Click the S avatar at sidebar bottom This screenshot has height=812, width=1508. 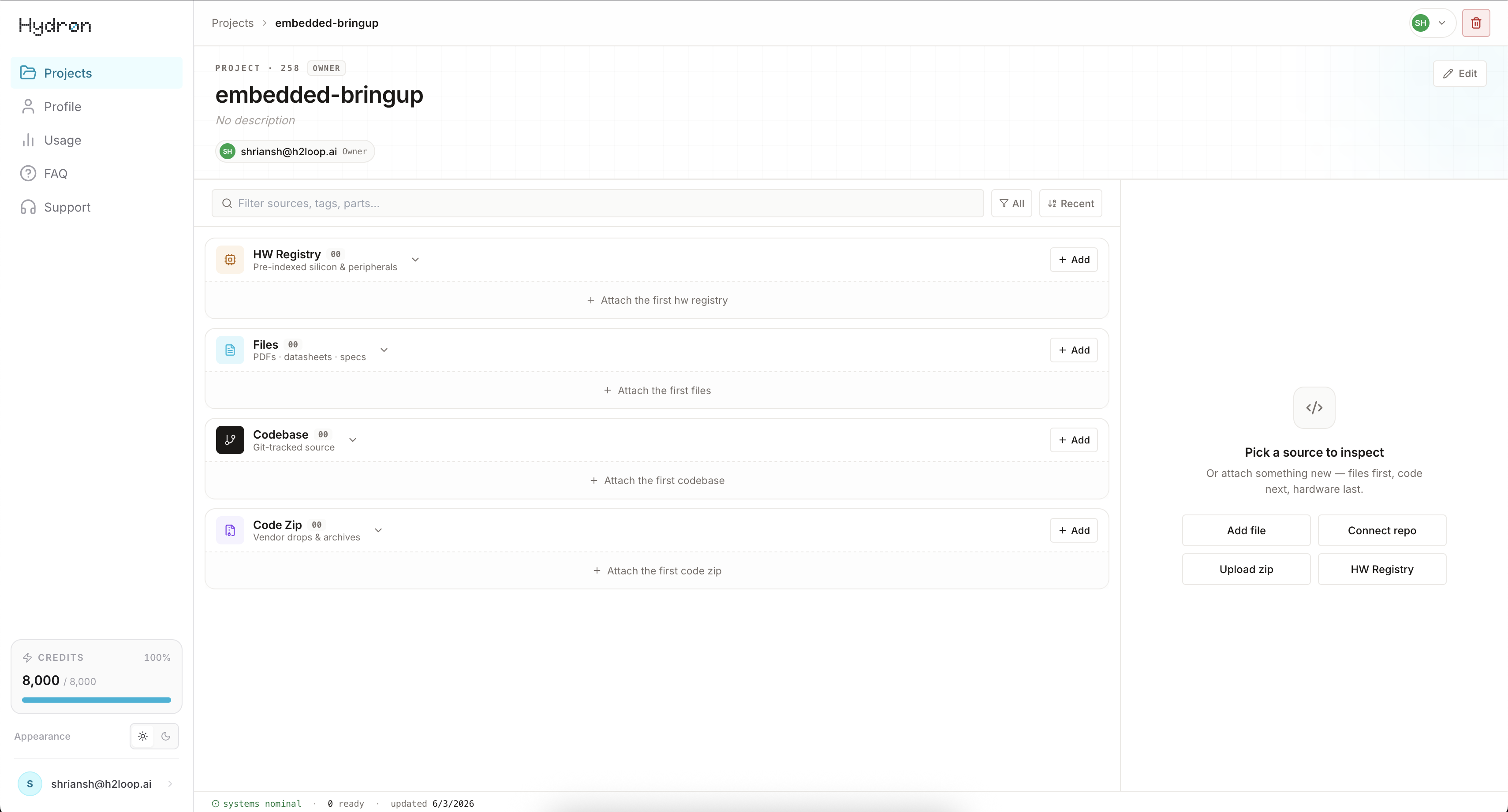[30, 784]
